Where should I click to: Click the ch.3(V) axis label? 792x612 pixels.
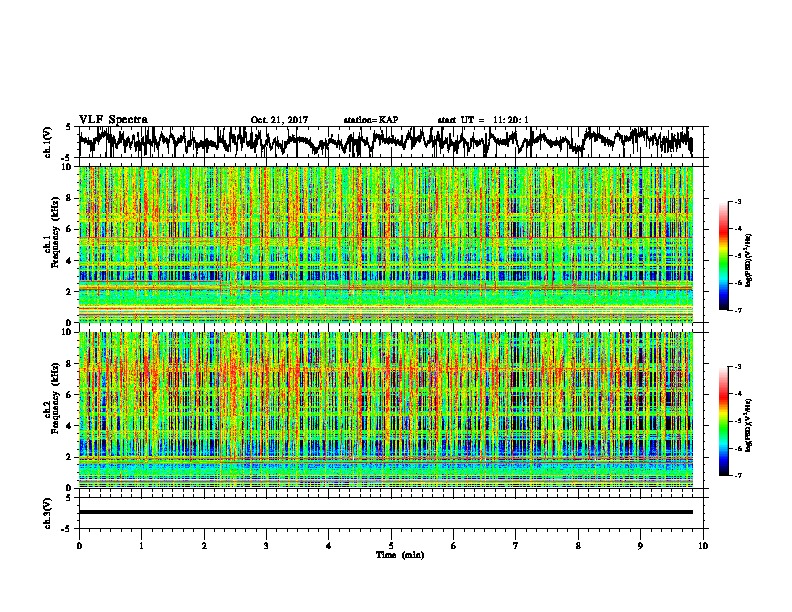click(x=48, y=513)
